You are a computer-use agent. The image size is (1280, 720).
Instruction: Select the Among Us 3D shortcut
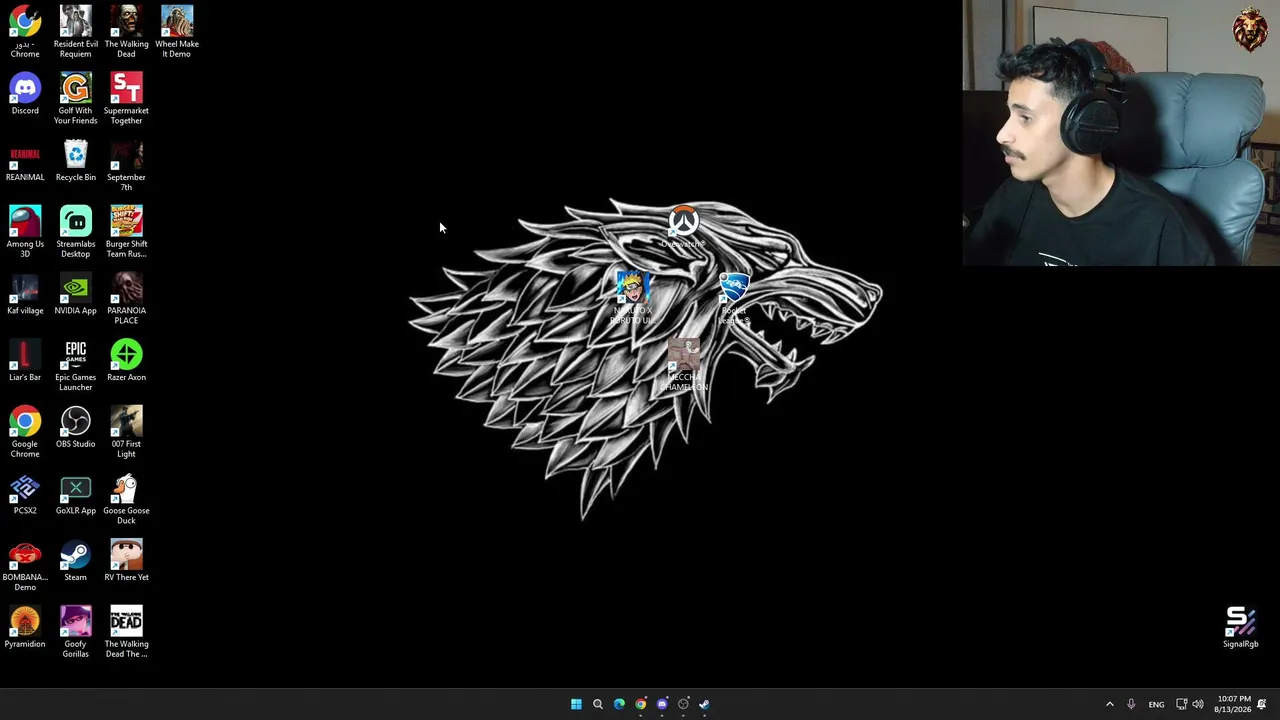pyautogui.click(x=25, y=231)
